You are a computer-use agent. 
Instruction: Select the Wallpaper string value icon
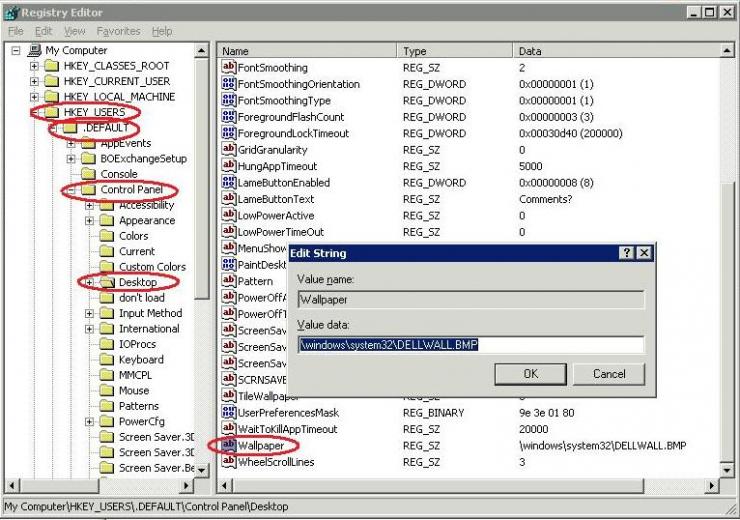[x=228, y=445]
